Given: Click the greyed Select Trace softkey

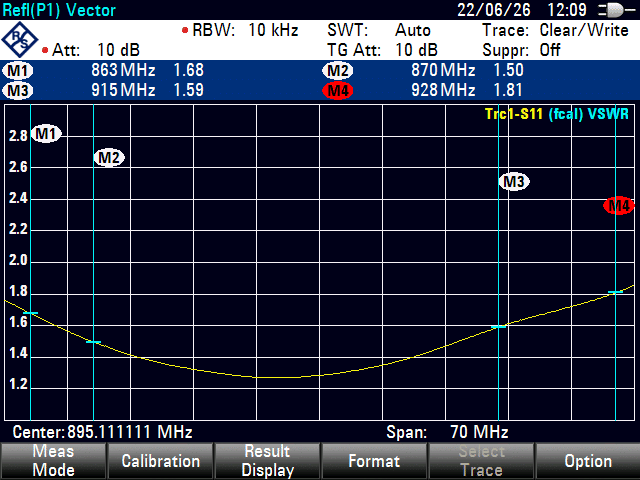Looking at the screenshot, I should 481,461.
